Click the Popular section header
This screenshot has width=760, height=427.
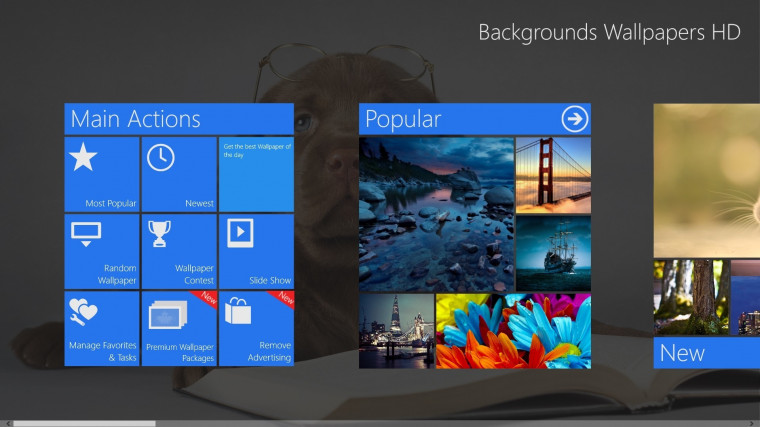pos(475,119)
